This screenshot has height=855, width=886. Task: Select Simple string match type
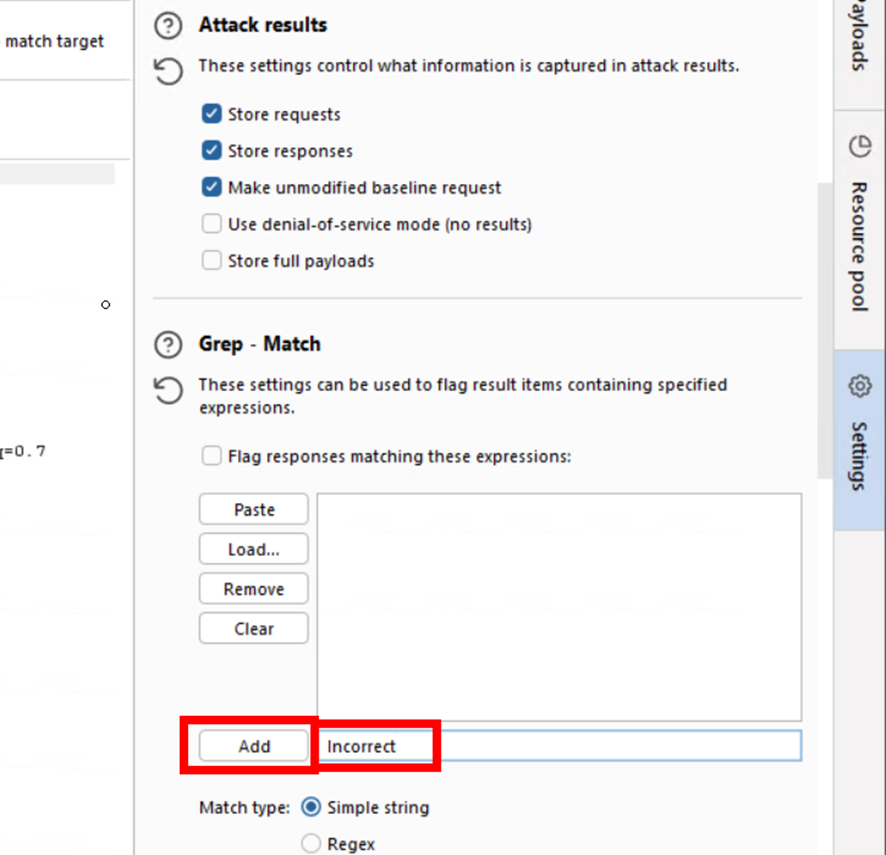pos(311,807)
